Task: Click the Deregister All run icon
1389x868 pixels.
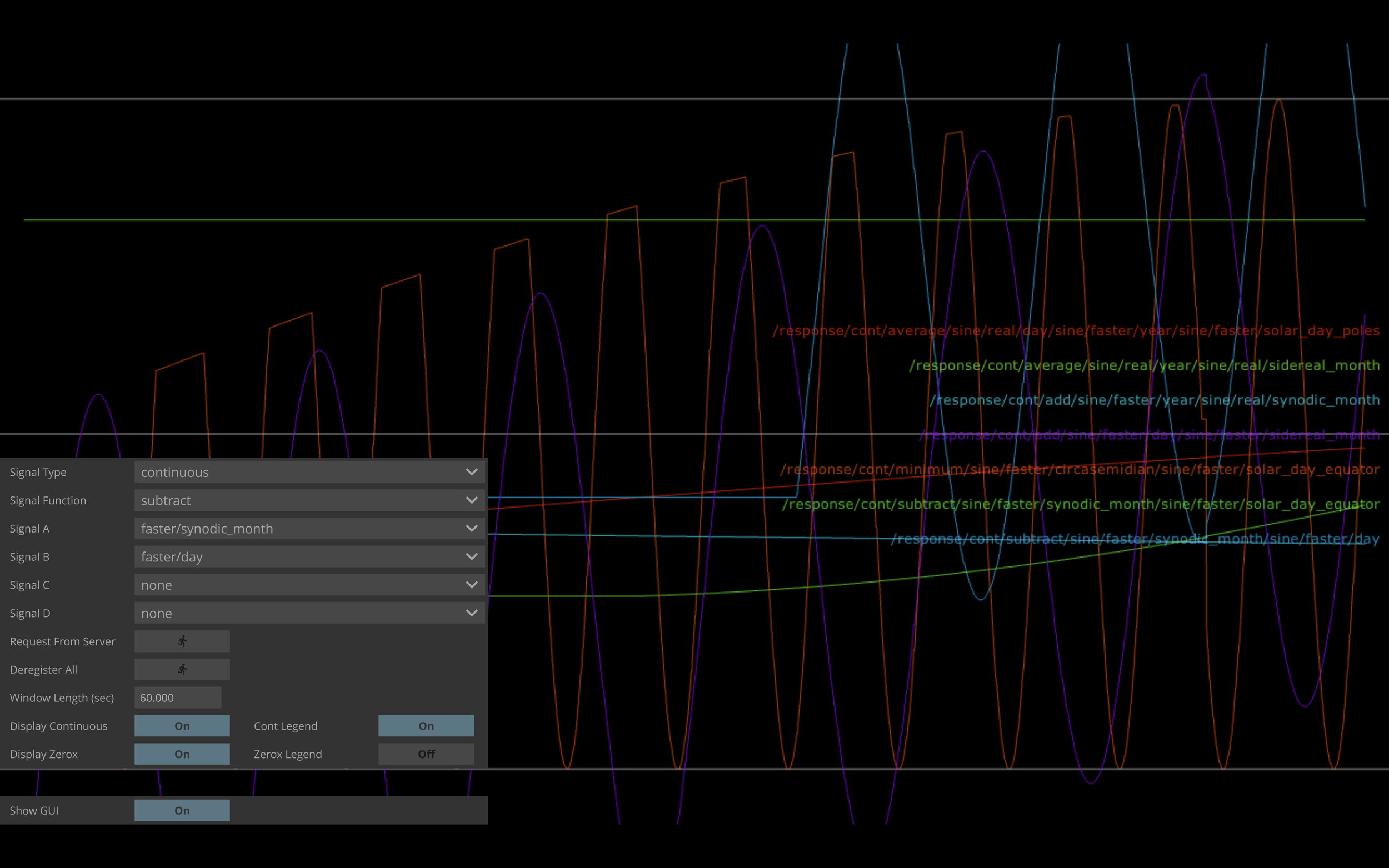Action: pyautogui.click(x=182, y=669)
